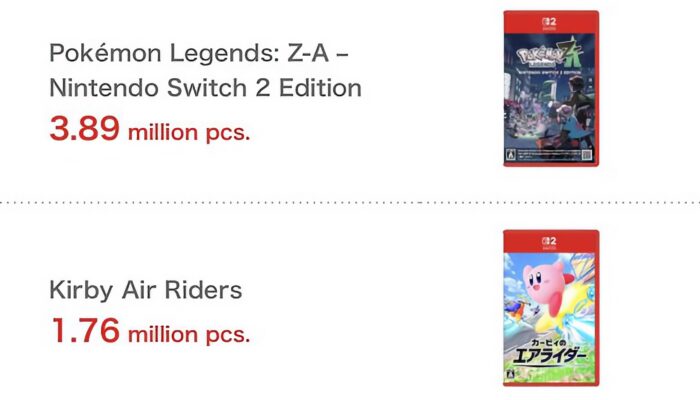Click the 3.89 sales figure

pos(84,128)
